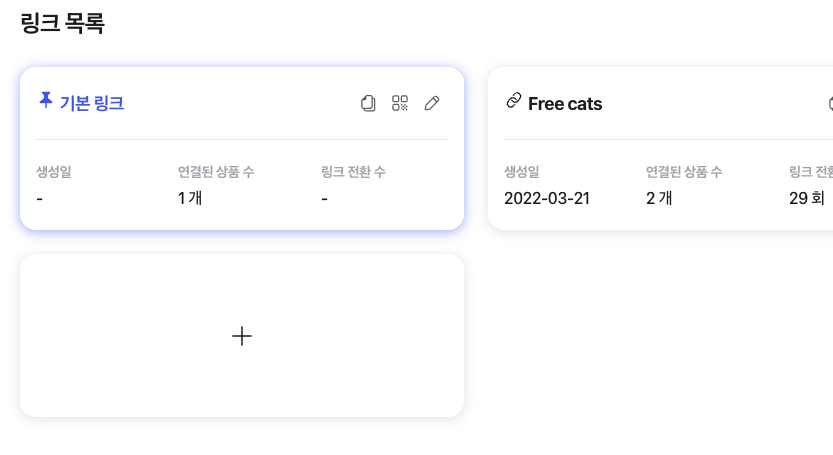The height and width of the screenshot is (455, 833).
Task: Click the 생성일 label in the Free cats card
Action: point(522,172)
